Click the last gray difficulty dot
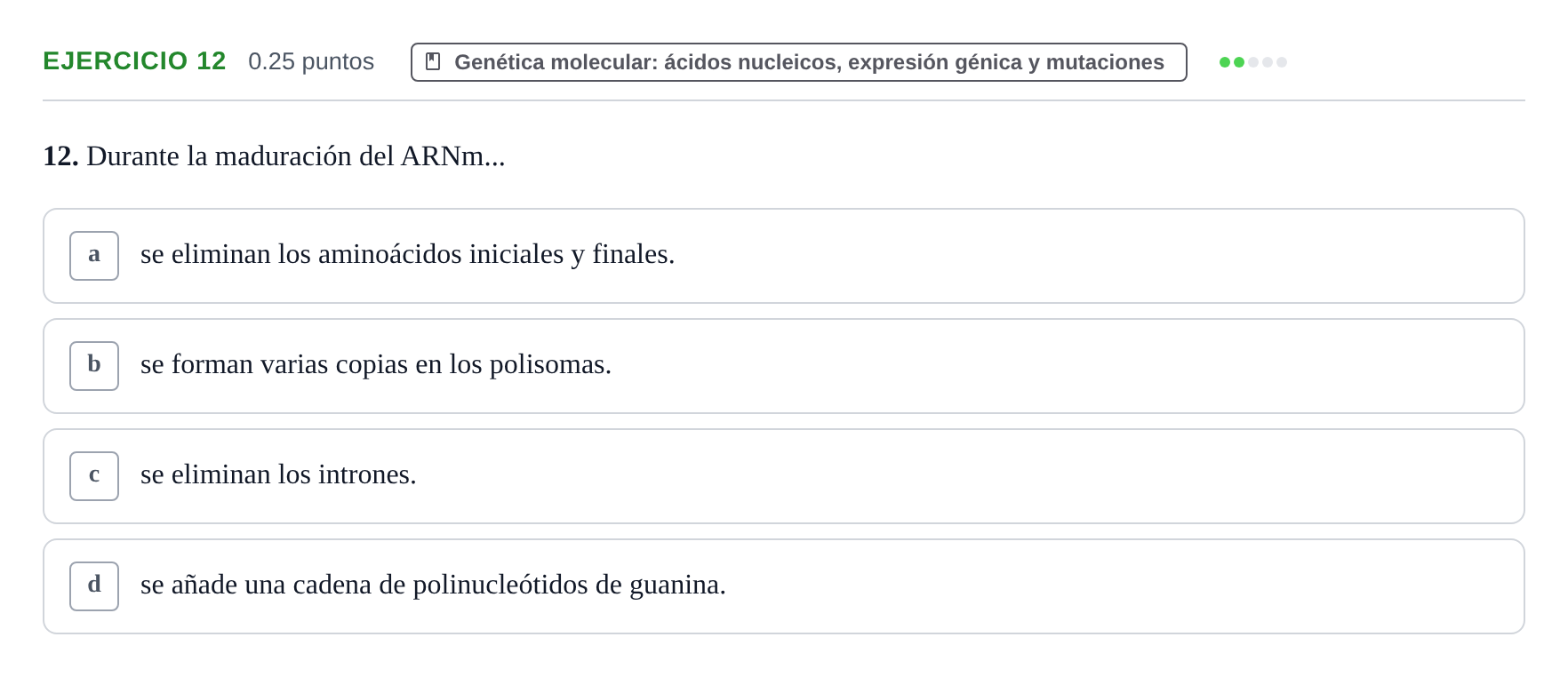This screenshot has height=677, width=1568. (x=1282, y=62)
